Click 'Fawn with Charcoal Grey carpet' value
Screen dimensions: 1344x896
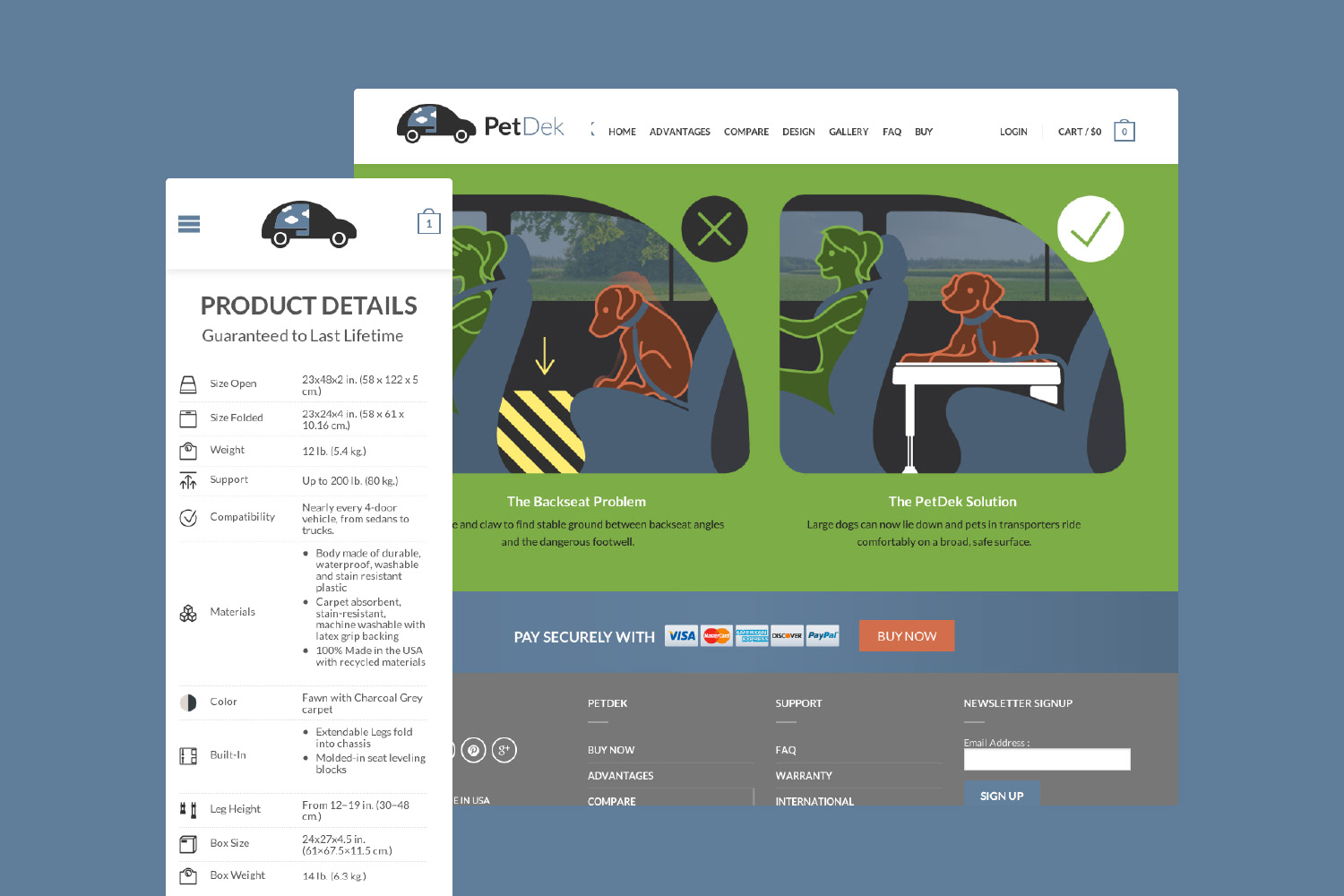[x=362, y=703]
